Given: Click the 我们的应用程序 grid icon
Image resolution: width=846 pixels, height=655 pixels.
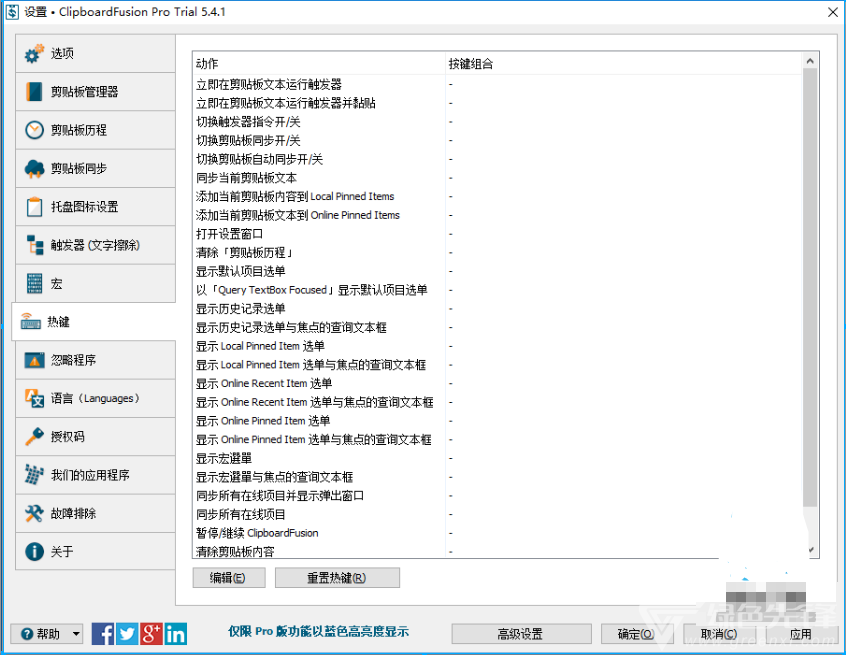Looking at the screenshot, I should [34, 475].
